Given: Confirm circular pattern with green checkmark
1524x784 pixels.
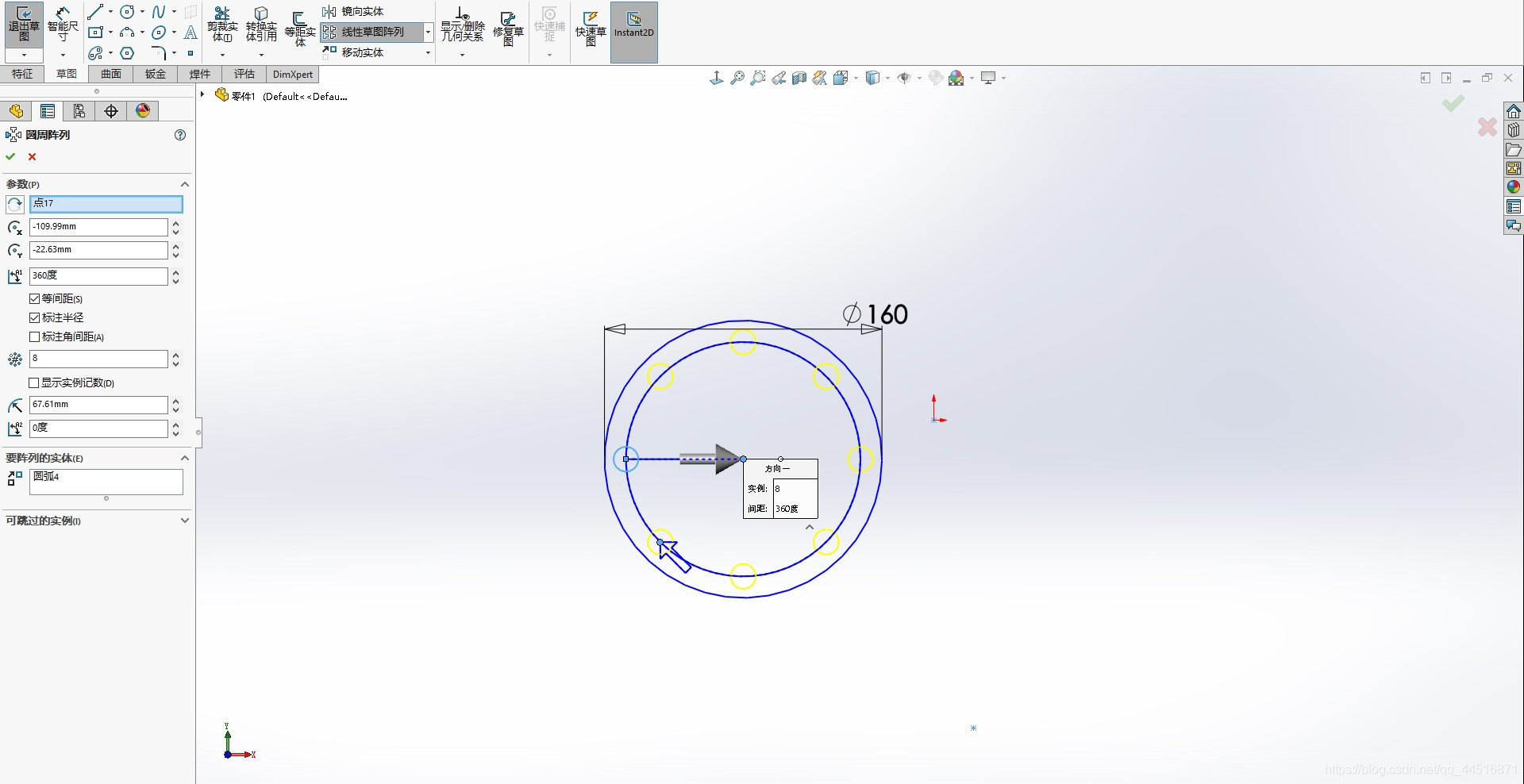Looking at the screenshot, I should pyautogui.click(x=10, y=156).
